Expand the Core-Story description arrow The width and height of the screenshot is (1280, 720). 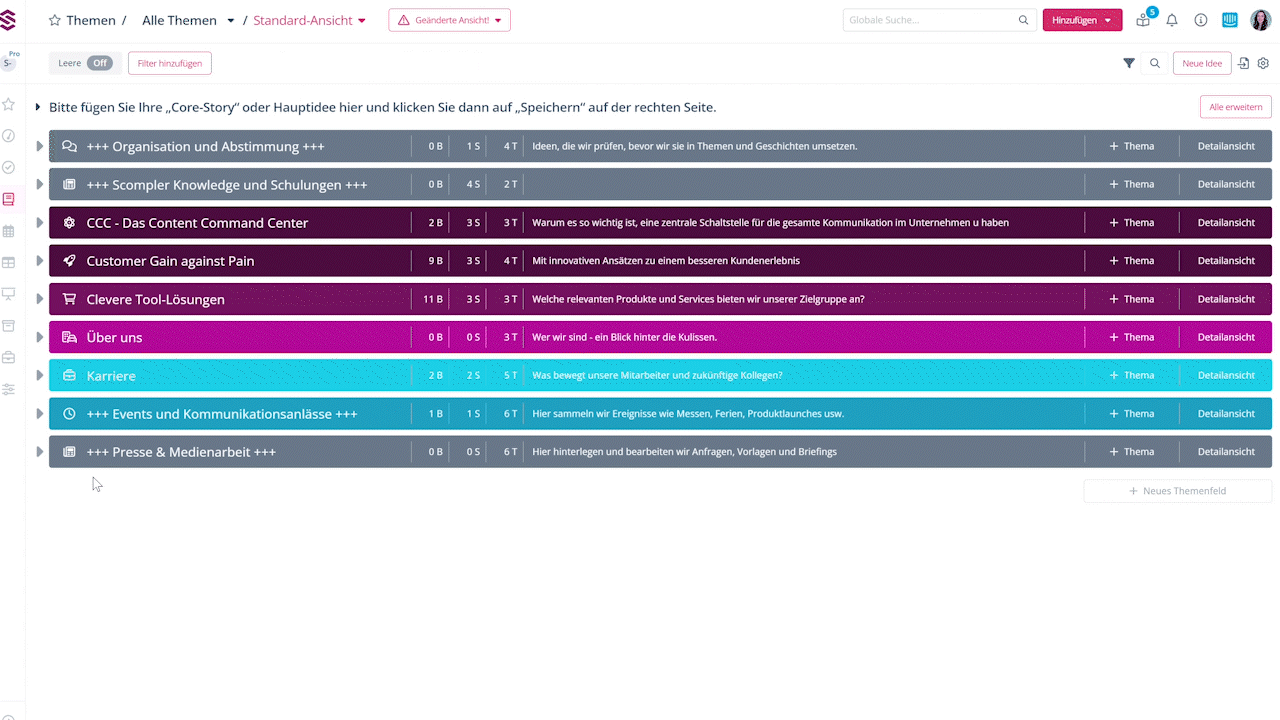[39, 107]
